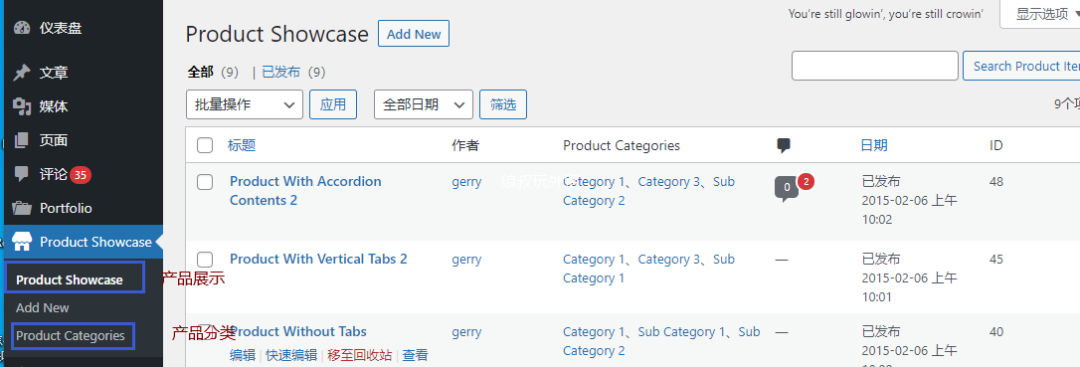
Task: Check the box for Product With Accordion Contents 2
Action: (205, 182)
